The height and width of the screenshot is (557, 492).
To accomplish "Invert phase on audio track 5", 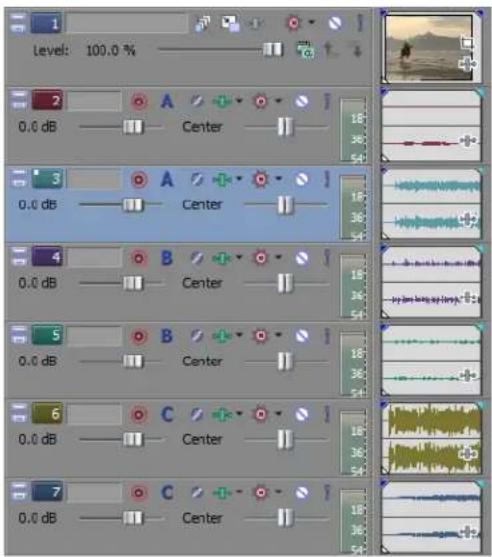I will [x=196, y=336].
